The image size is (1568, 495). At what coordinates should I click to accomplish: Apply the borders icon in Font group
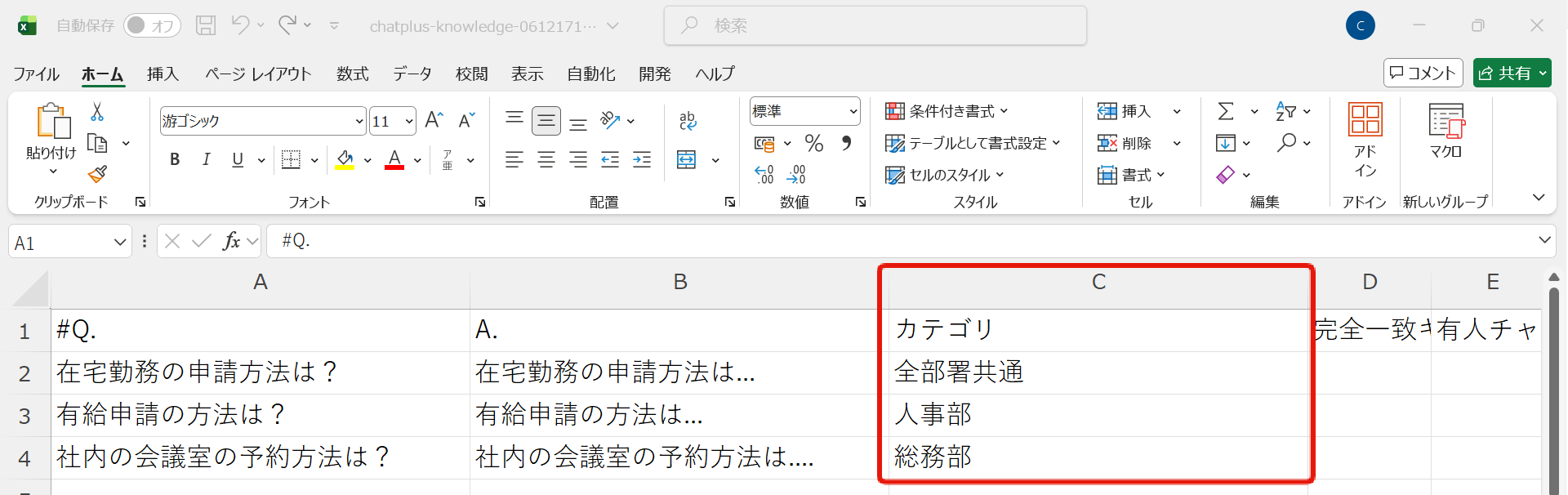point(291,159)
